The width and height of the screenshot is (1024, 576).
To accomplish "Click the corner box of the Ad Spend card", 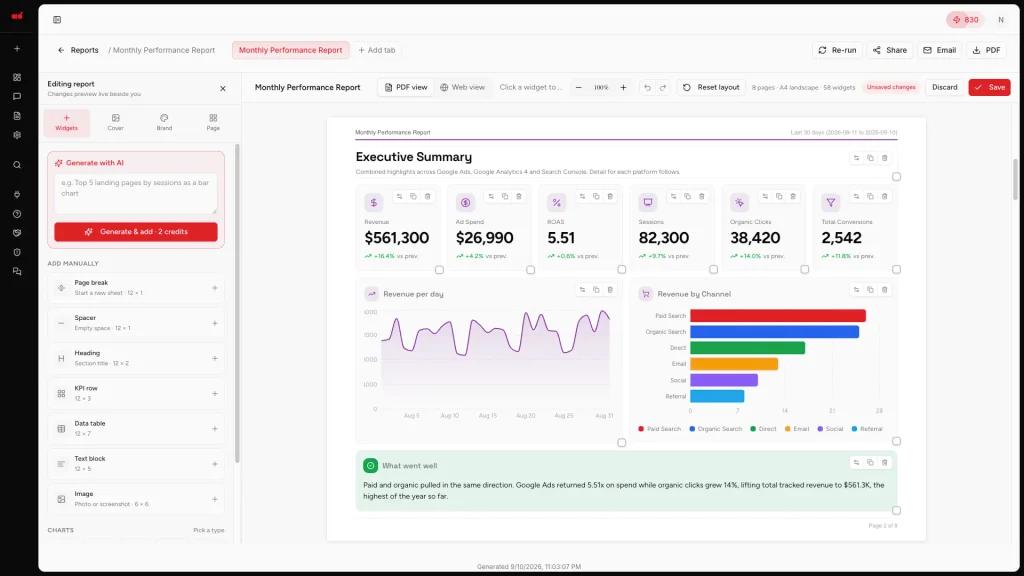I will click(x=530, y=270).
